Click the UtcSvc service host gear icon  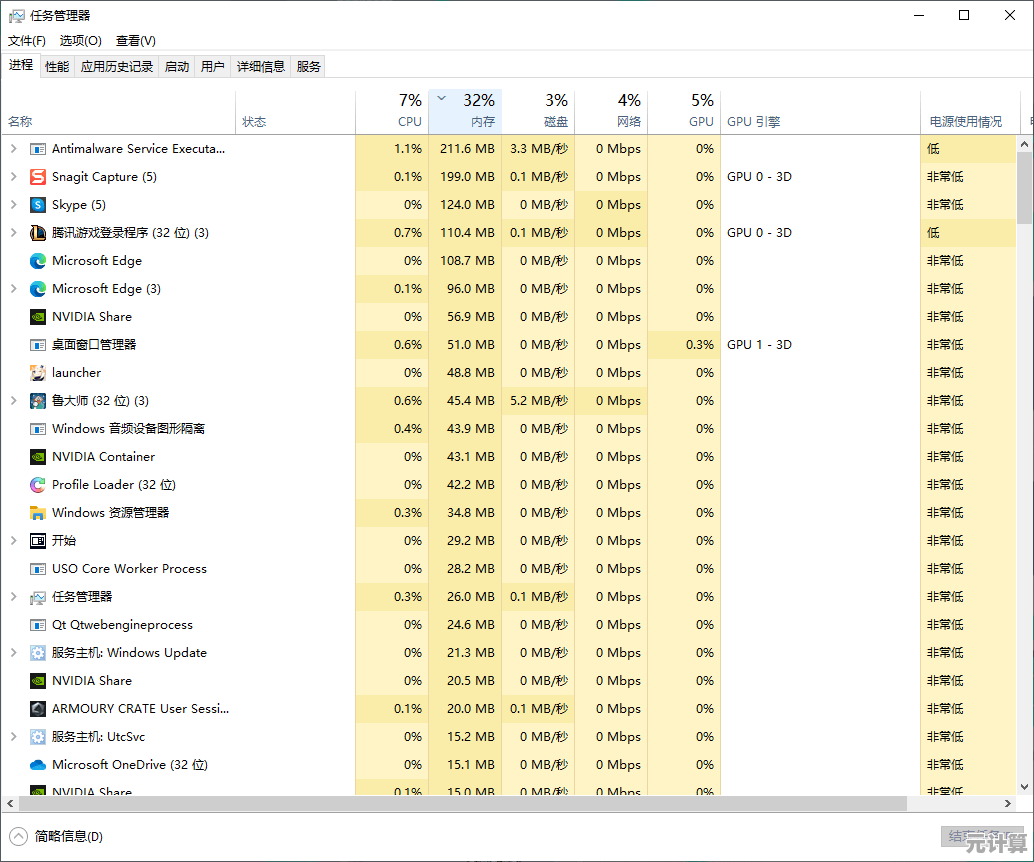click(38, 737)
